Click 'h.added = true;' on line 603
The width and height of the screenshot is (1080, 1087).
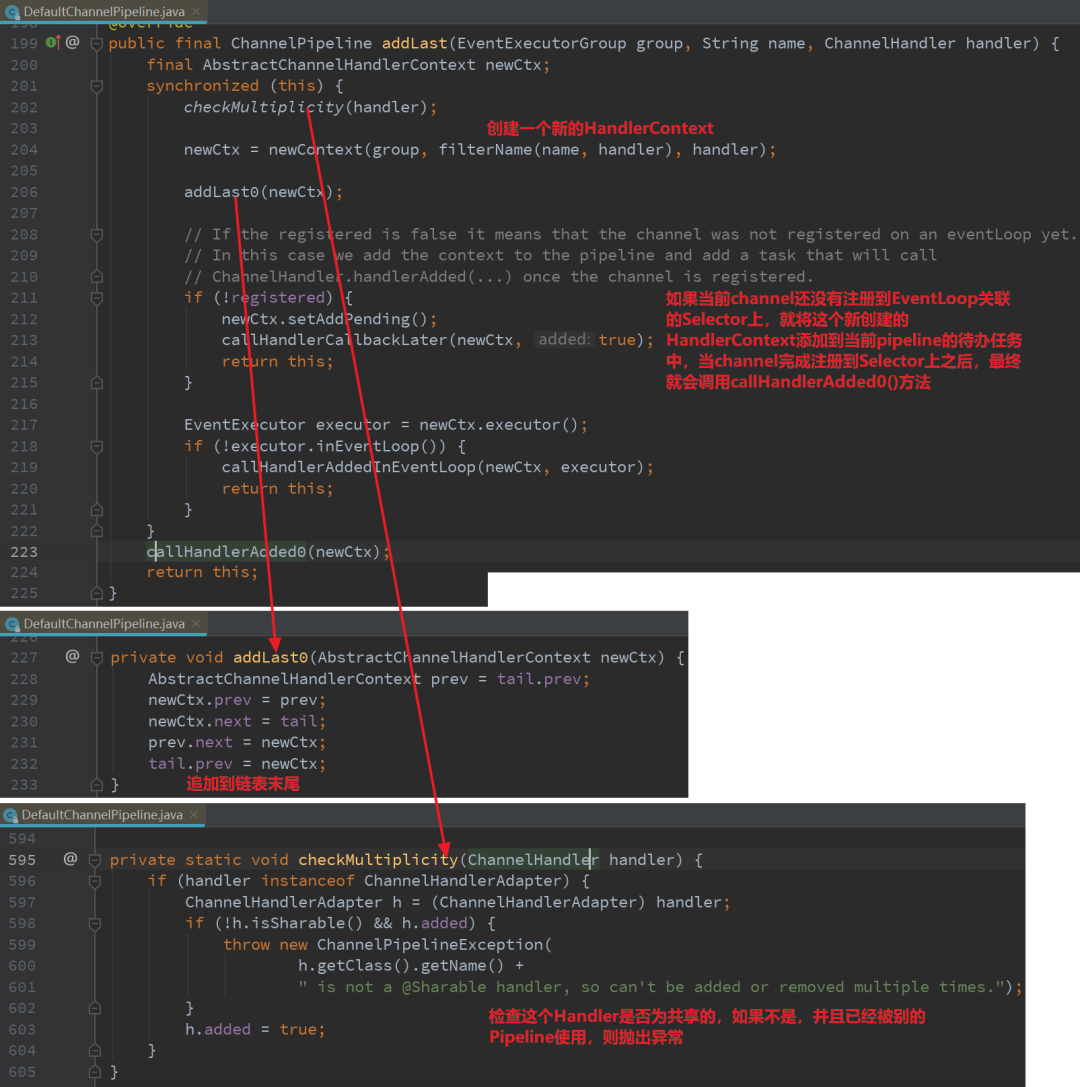coord(255,1029)
